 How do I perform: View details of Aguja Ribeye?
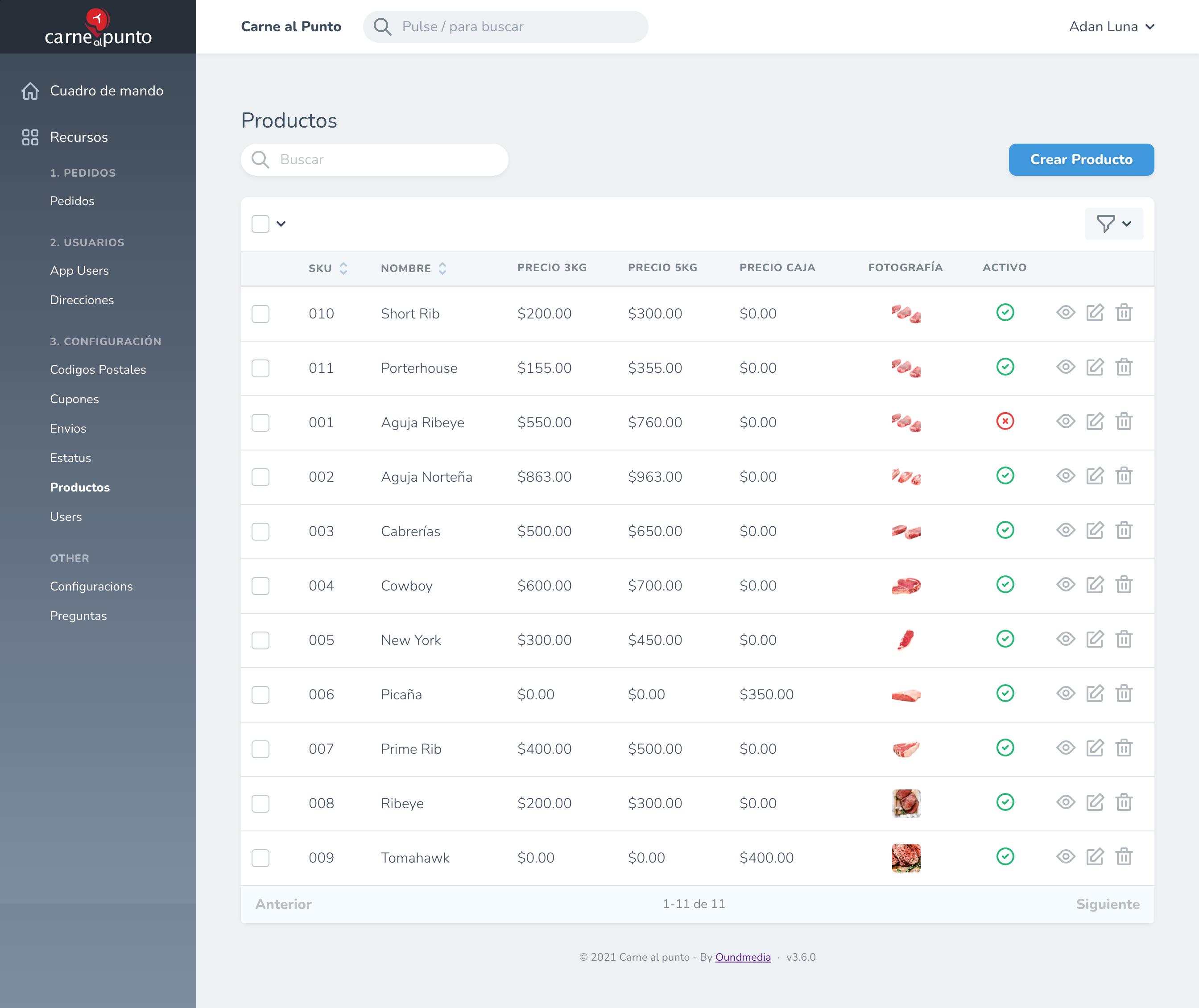(x=1065, y=422)
